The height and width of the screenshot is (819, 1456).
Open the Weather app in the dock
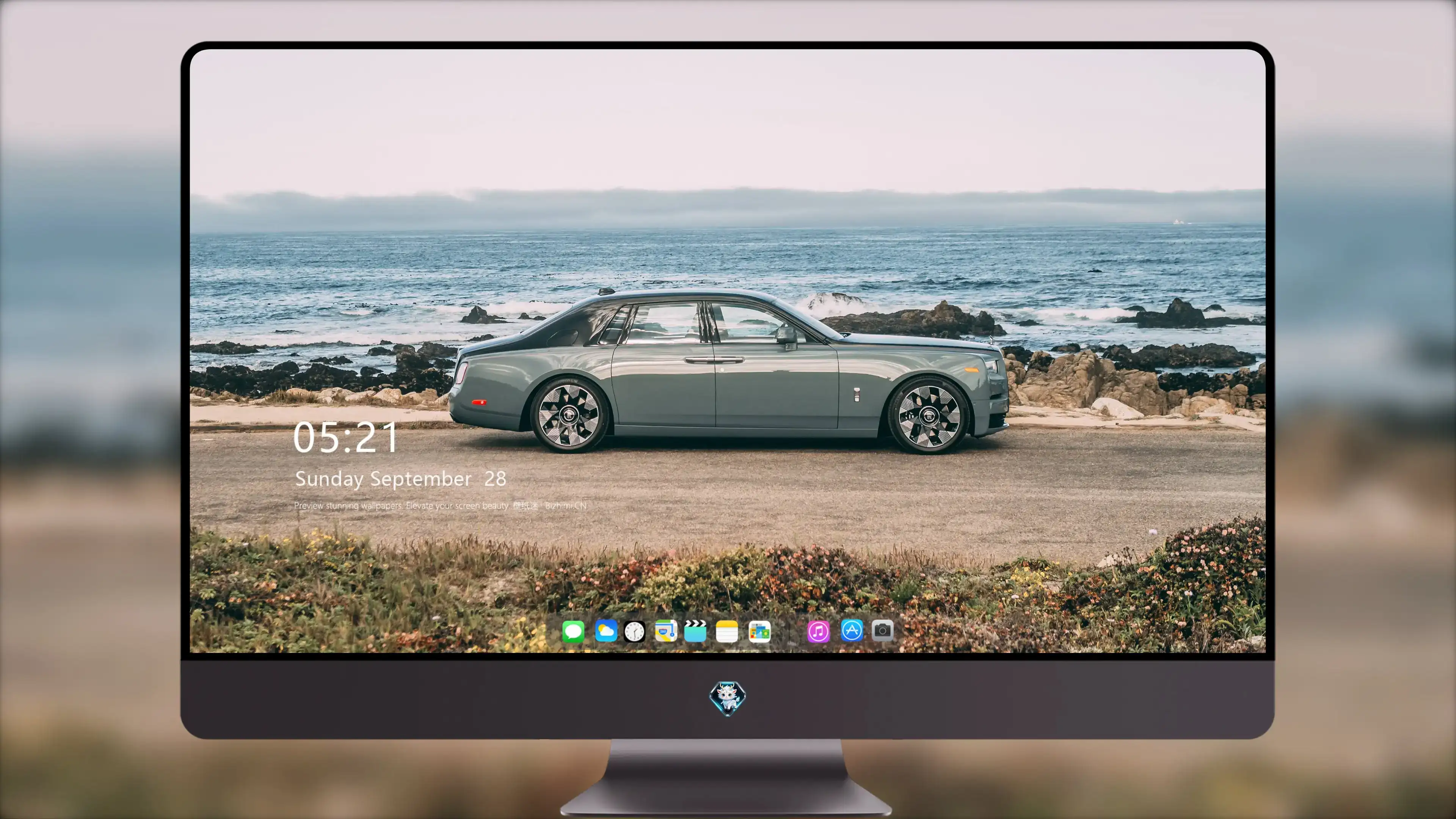tap(606, 631)
